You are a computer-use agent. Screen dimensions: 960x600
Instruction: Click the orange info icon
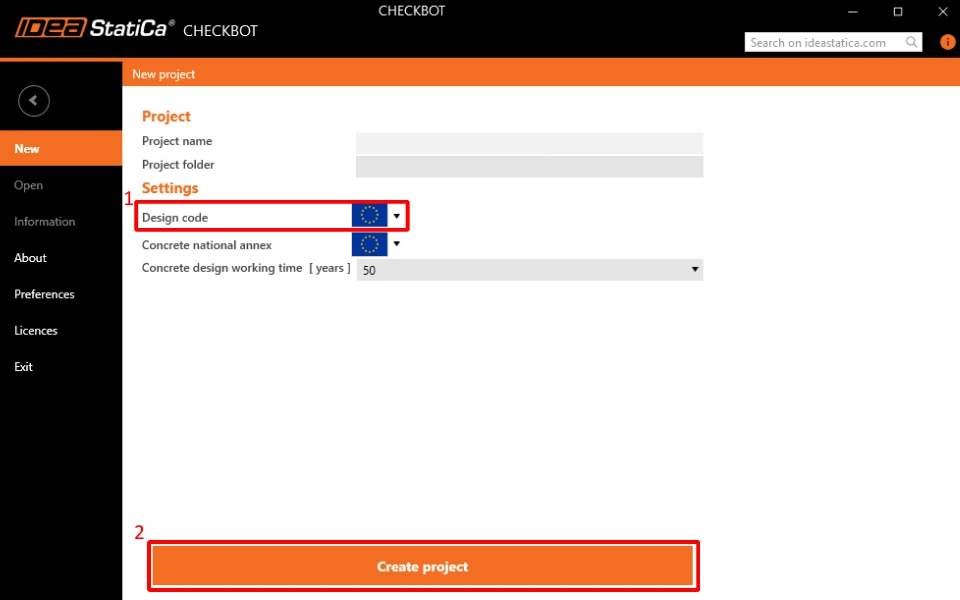click(x=947, y=42)
